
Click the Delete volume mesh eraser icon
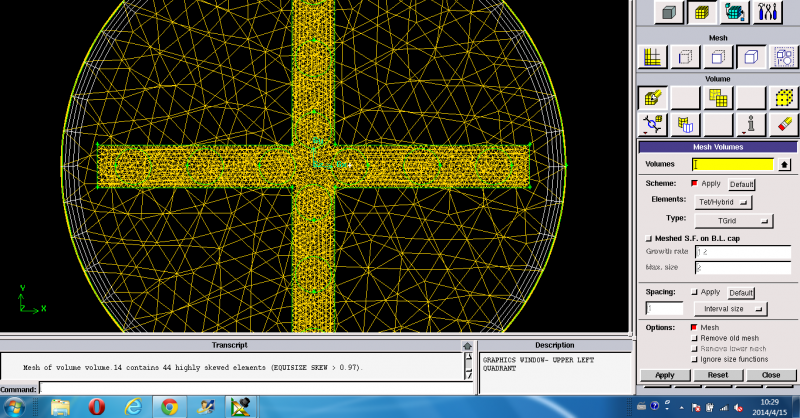[784, 124]
